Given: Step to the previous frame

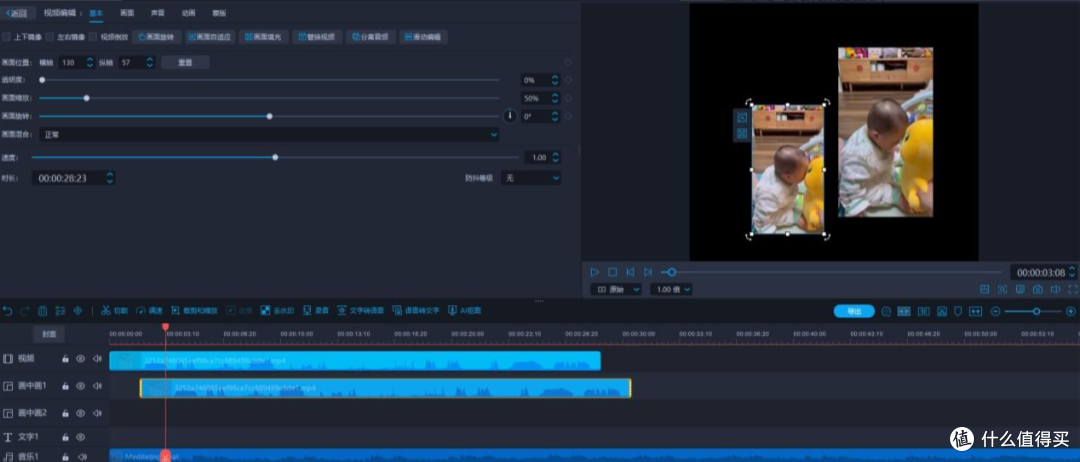Looking at the screenshot, I should [630, 272].
